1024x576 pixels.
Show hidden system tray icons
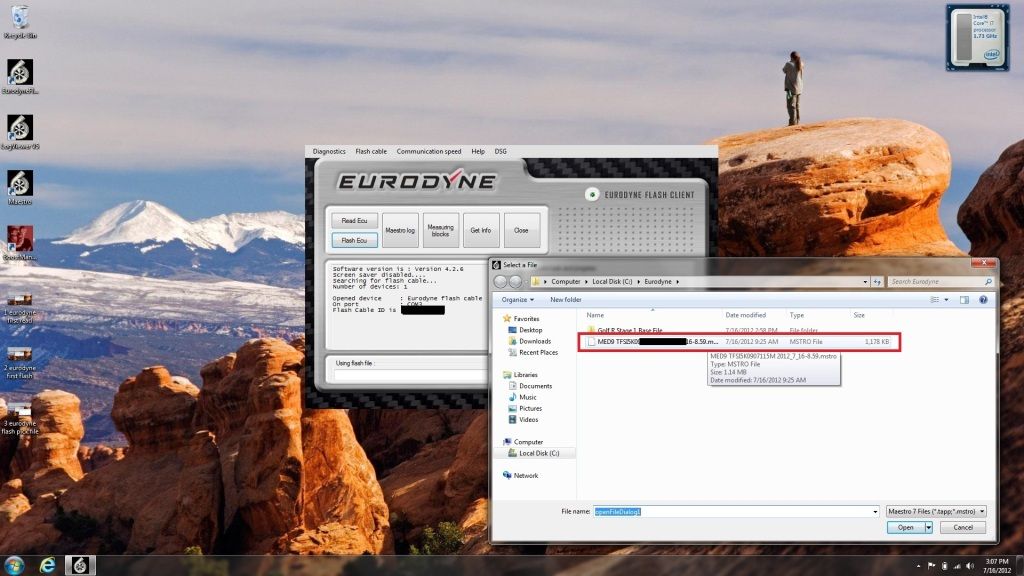tap(918, 566)
